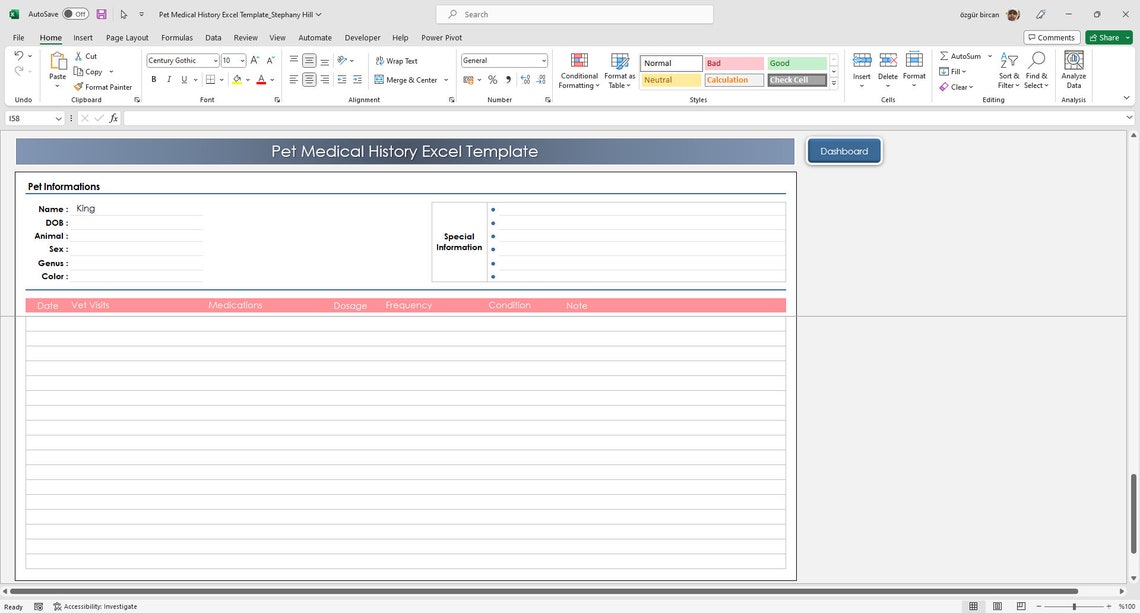Image resolution: width=1140 pixels, height=613 pixels.
Task: Open the Century Gothic font dropdown
Action: 216,60
